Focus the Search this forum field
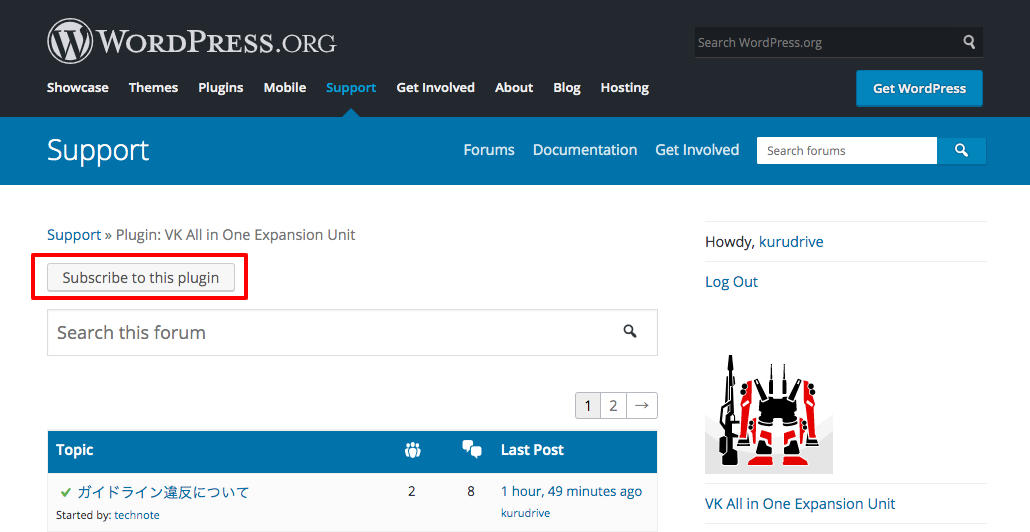 click(x=330, y=332)
